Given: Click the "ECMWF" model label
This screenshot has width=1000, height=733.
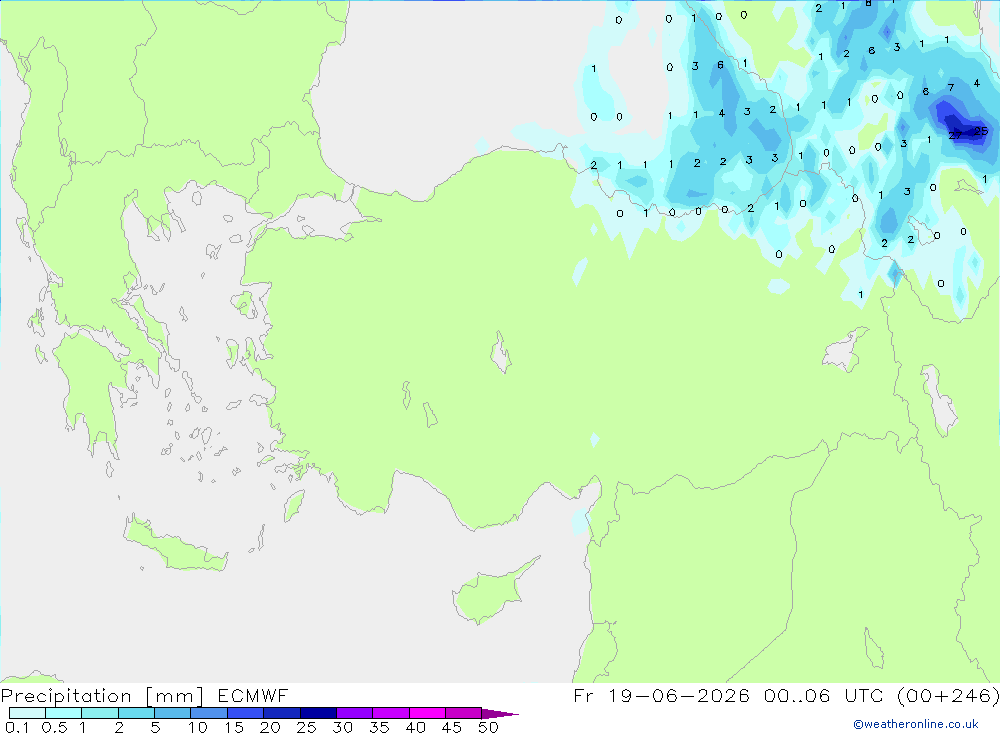Looking at the screenshot, I should tap(253, 695).
